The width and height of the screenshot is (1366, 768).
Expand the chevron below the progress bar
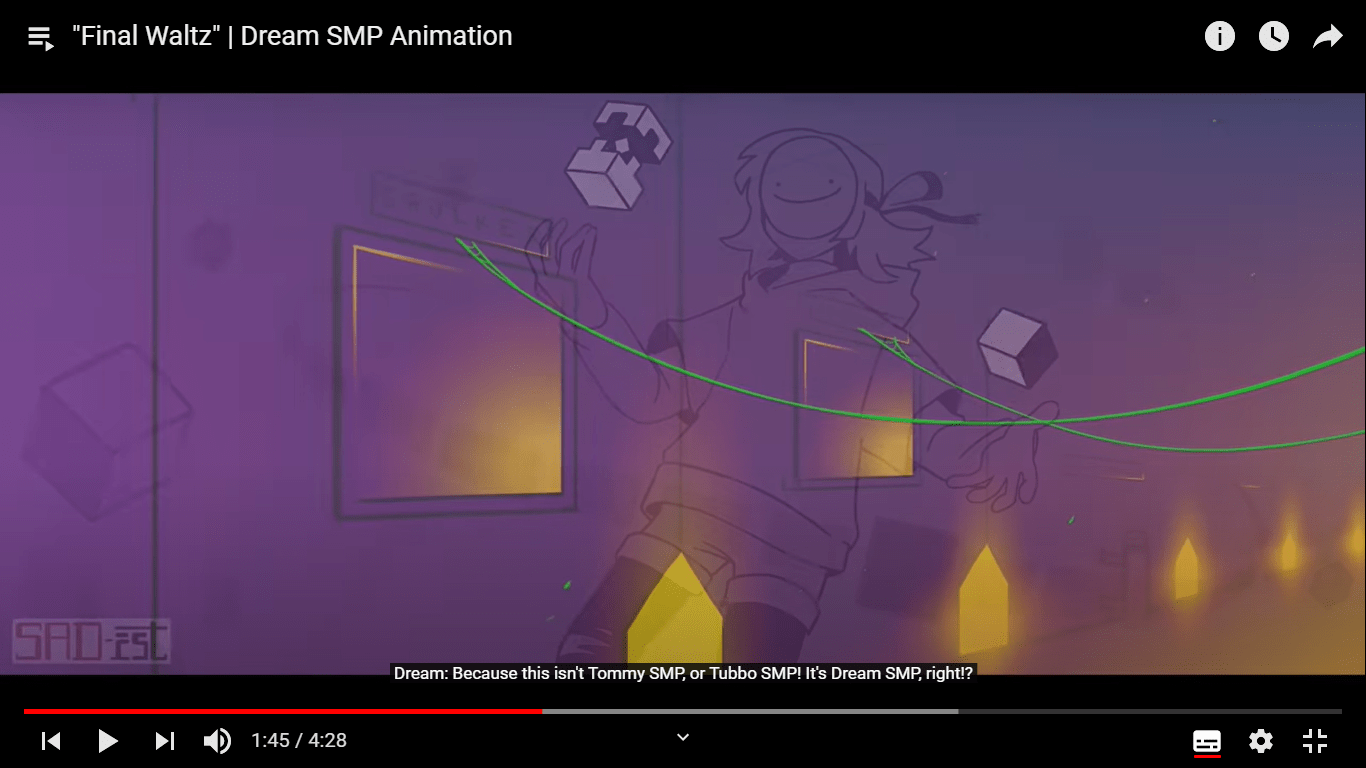pyautogui.click(x=683, y=737)
